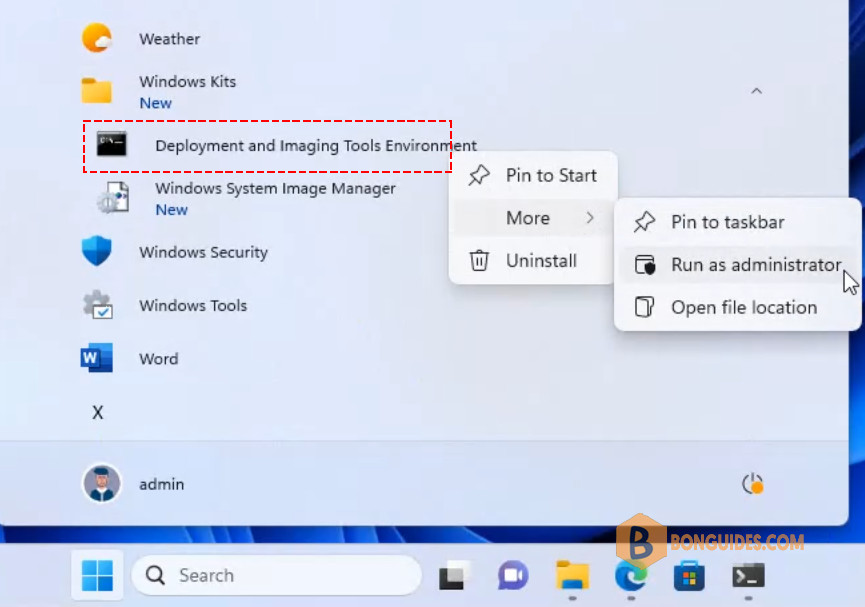Viewport: 865px width, 607px height.
Task: Choose Run as administrator
Action: coord(738,265)
